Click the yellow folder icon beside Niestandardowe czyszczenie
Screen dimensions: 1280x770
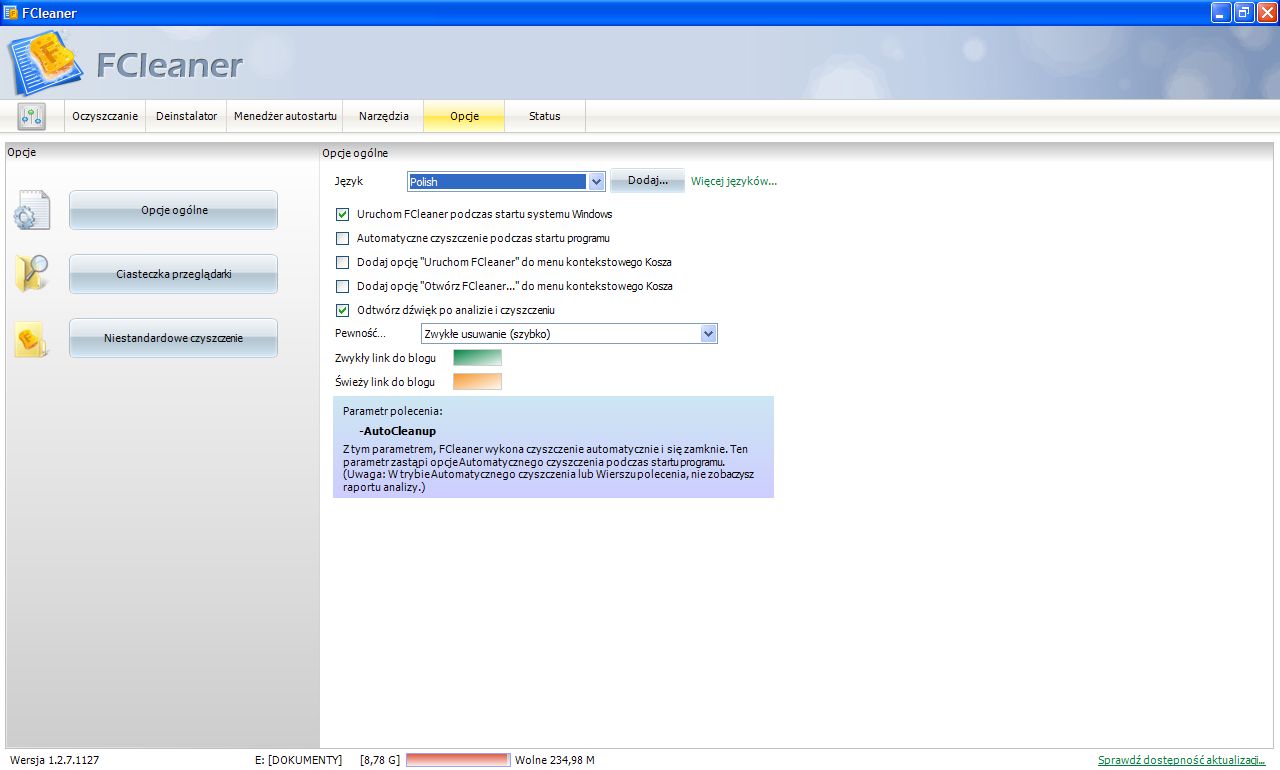coord(32,339)
